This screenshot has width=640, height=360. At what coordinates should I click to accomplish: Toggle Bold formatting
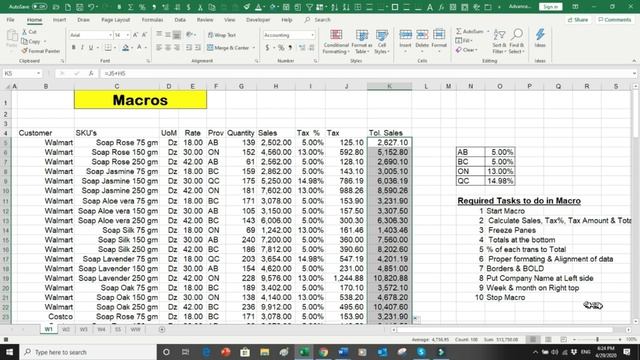pos(73,48)
